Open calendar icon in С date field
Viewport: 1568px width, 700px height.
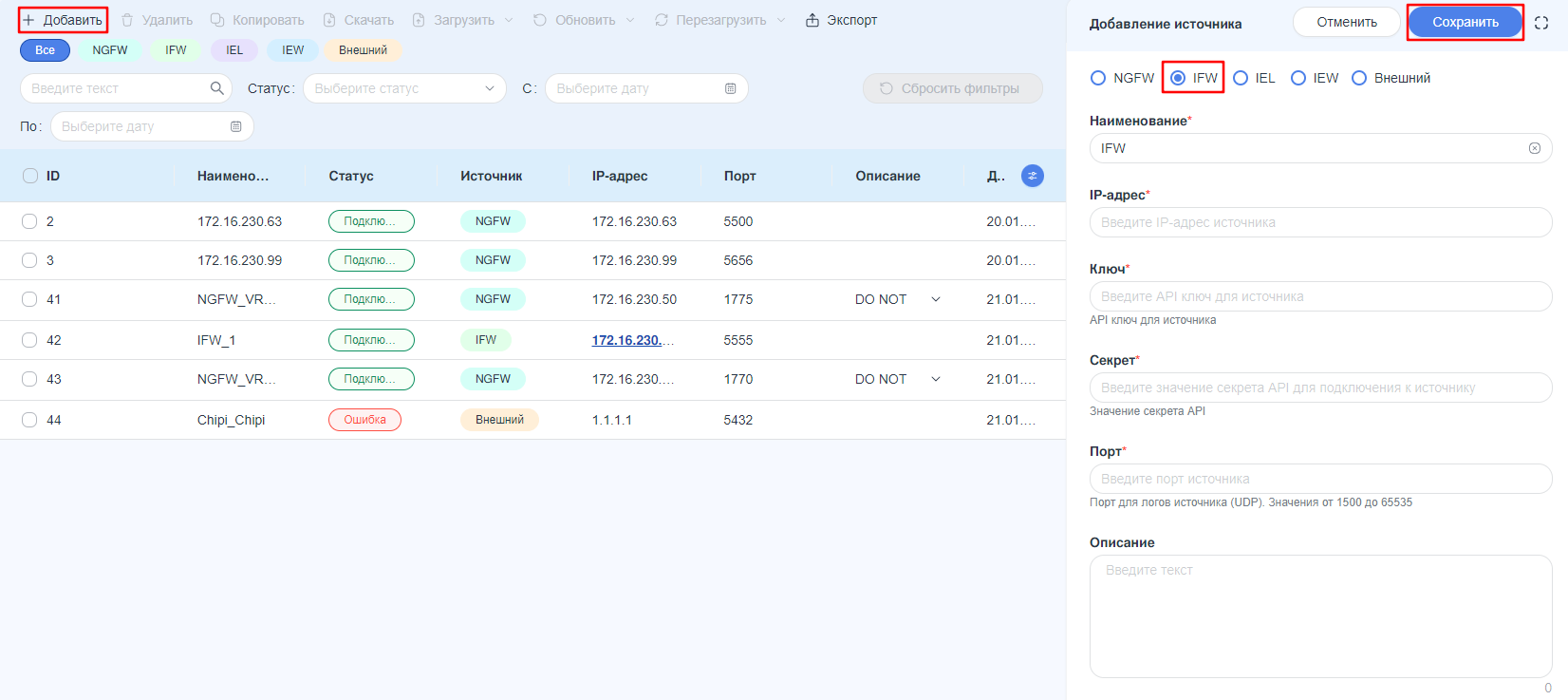point(731,88)
